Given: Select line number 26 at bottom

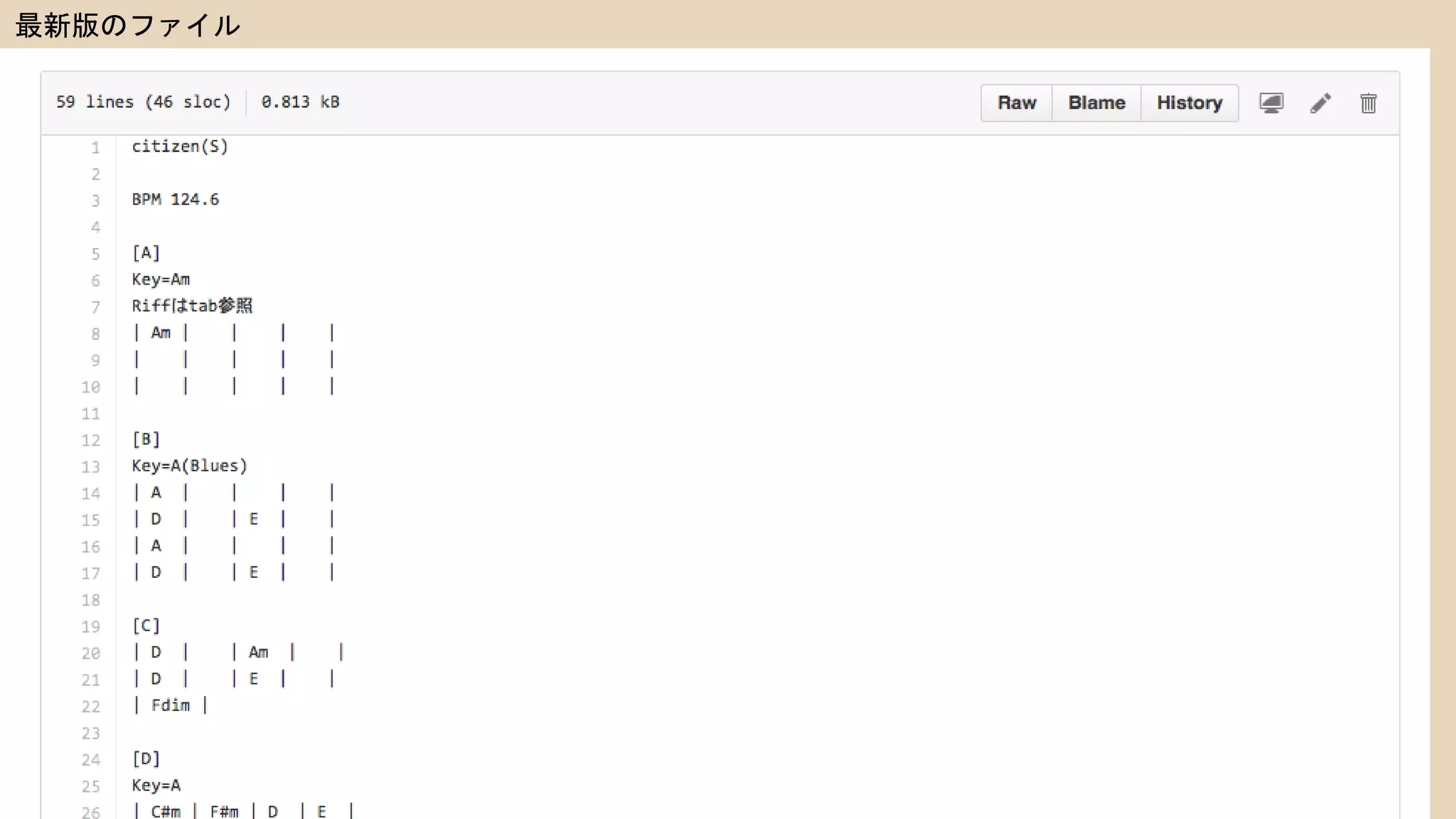Looking at the screenshot, I should point(91,812).
